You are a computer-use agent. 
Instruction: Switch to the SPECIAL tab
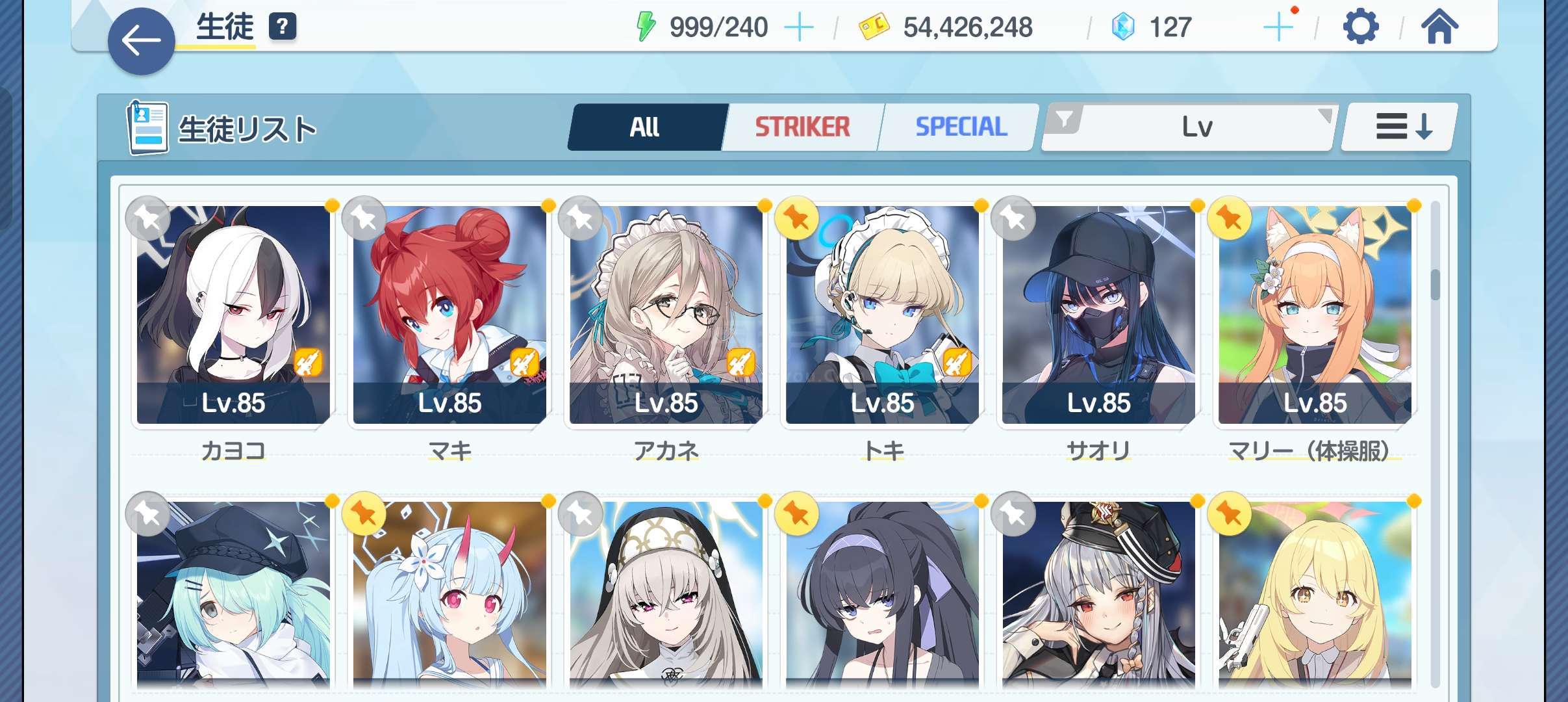coord(961,127)
